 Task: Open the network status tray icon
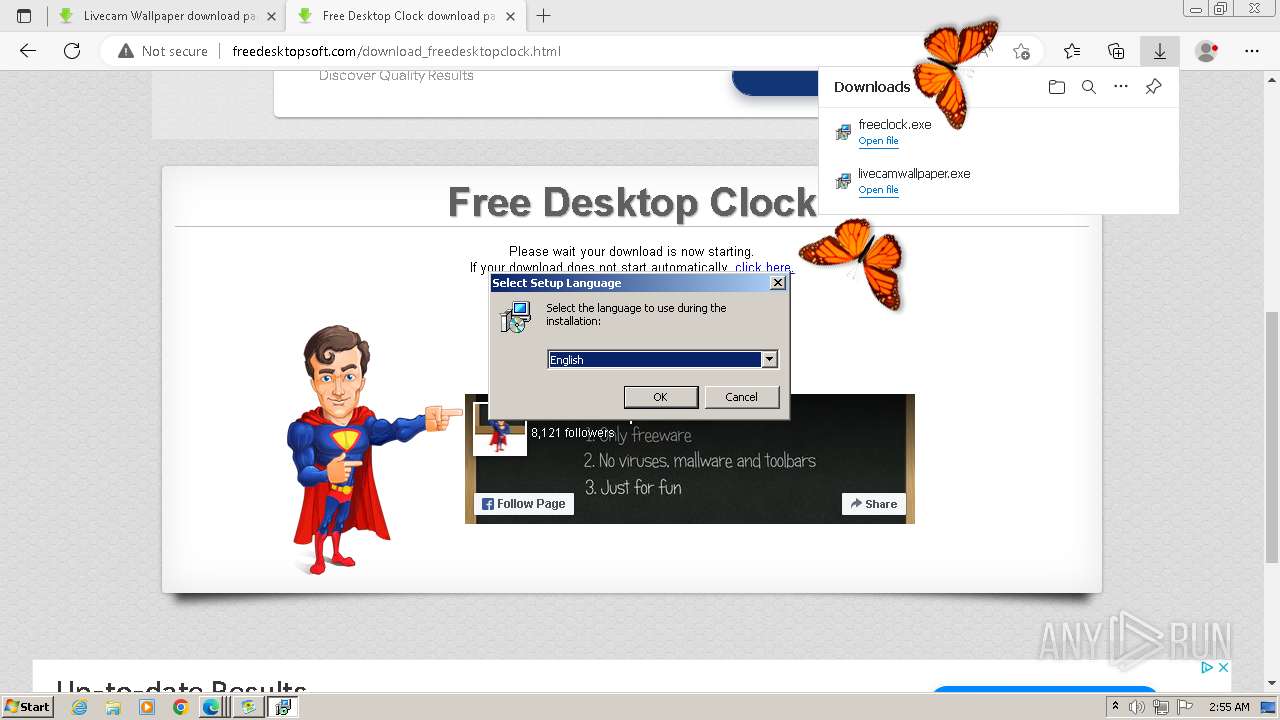click(x=1161, y=707)
